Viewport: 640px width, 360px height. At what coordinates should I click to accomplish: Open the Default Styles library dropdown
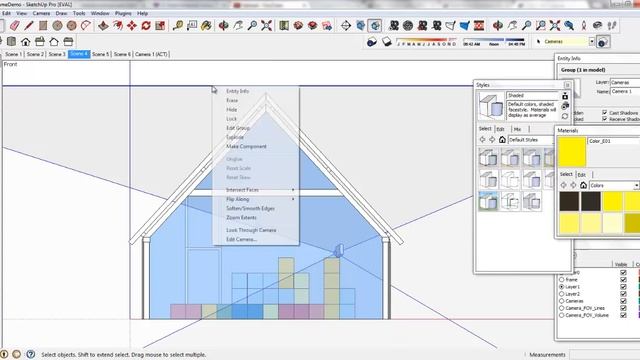(531, 140)
